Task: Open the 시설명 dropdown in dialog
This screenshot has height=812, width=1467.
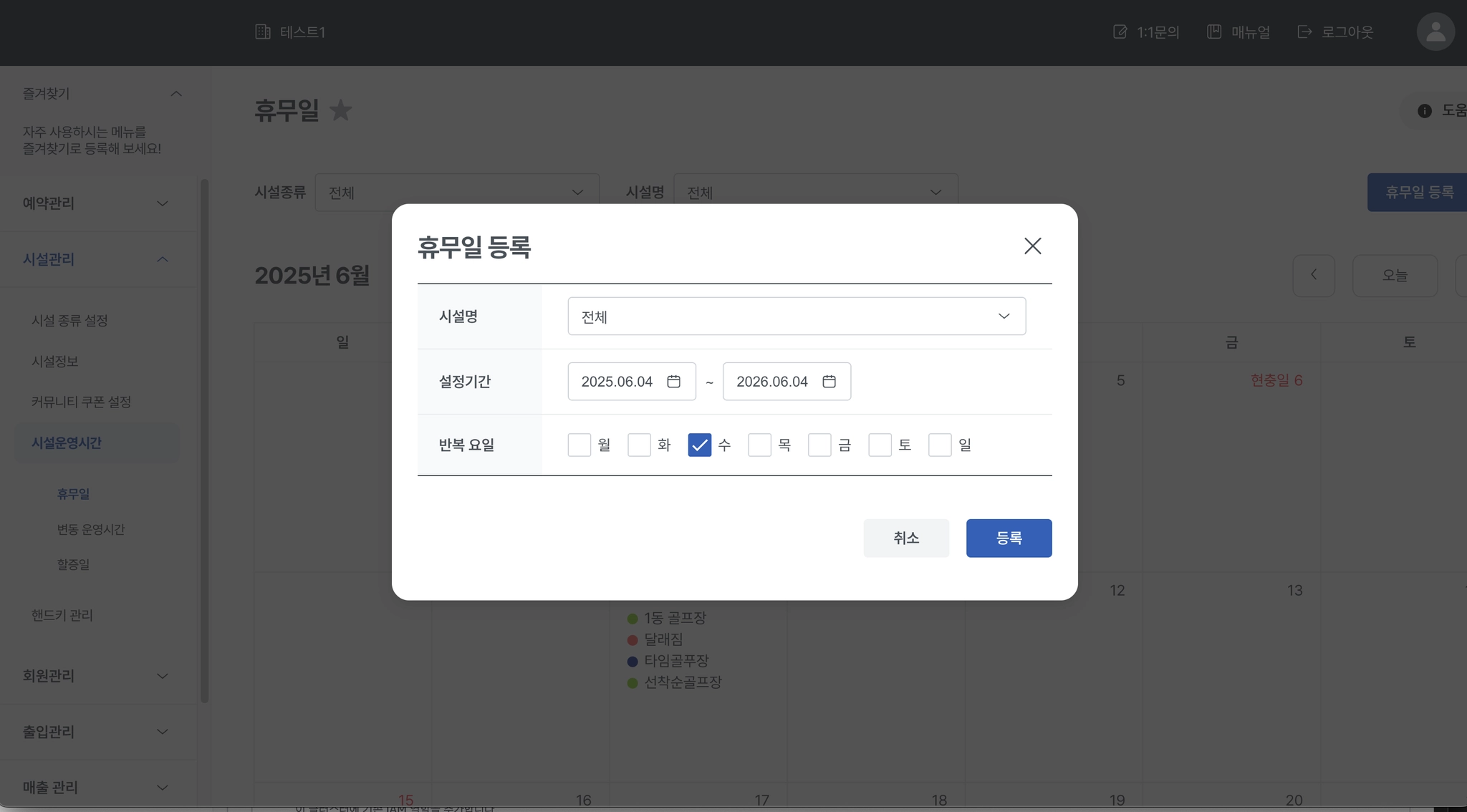Action: click(797, 316)
